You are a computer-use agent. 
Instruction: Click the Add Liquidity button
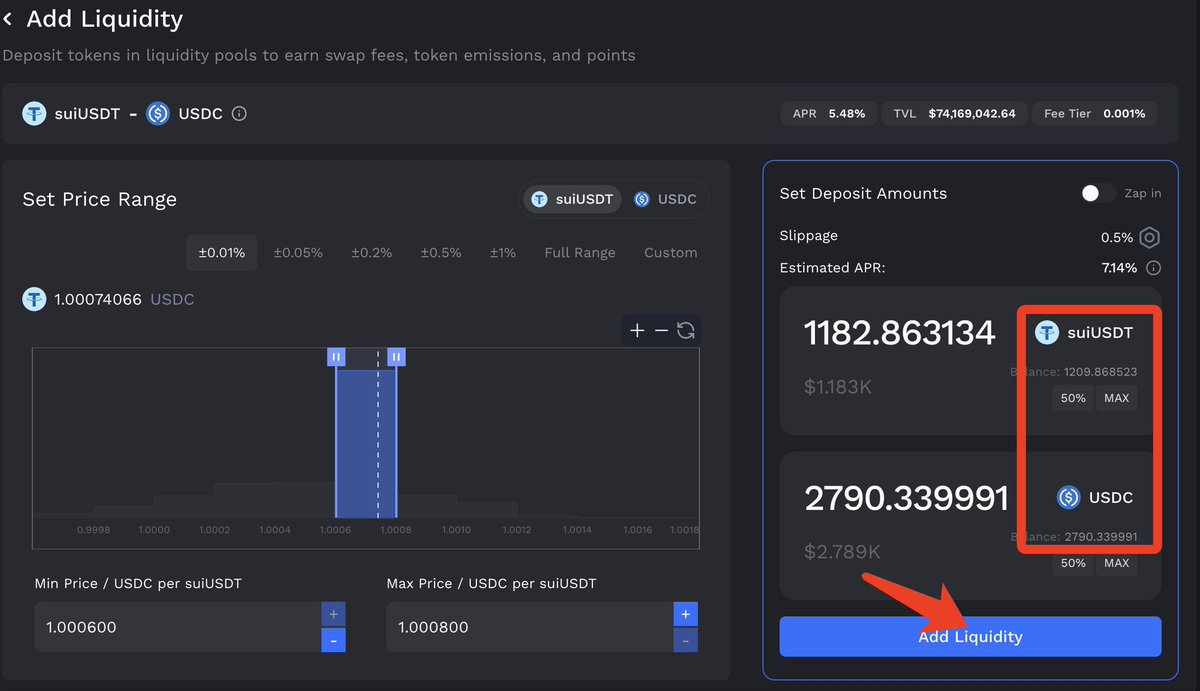tap(970, 637)
